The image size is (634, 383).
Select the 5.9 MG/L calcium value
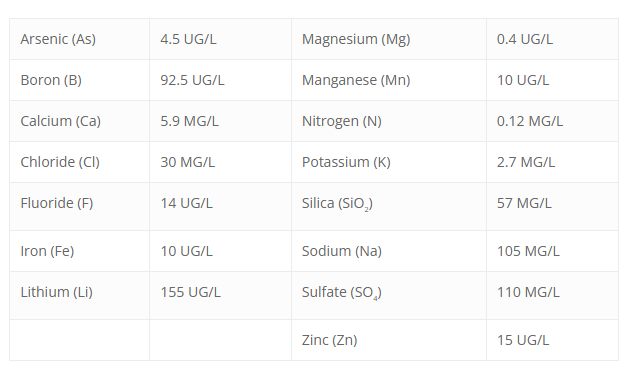click(x=189, y=121)
